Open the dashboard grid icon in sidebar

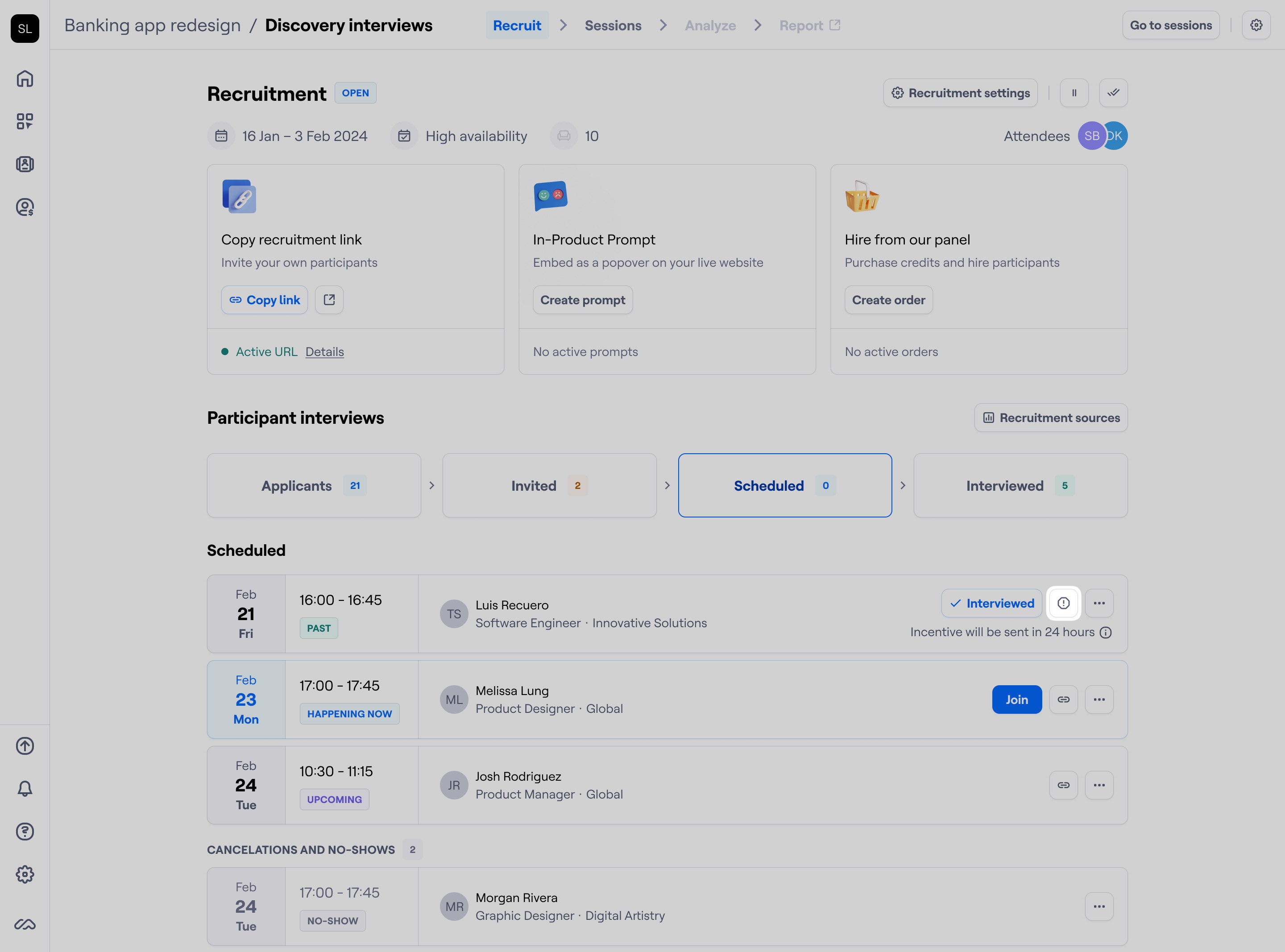point(25,121)
